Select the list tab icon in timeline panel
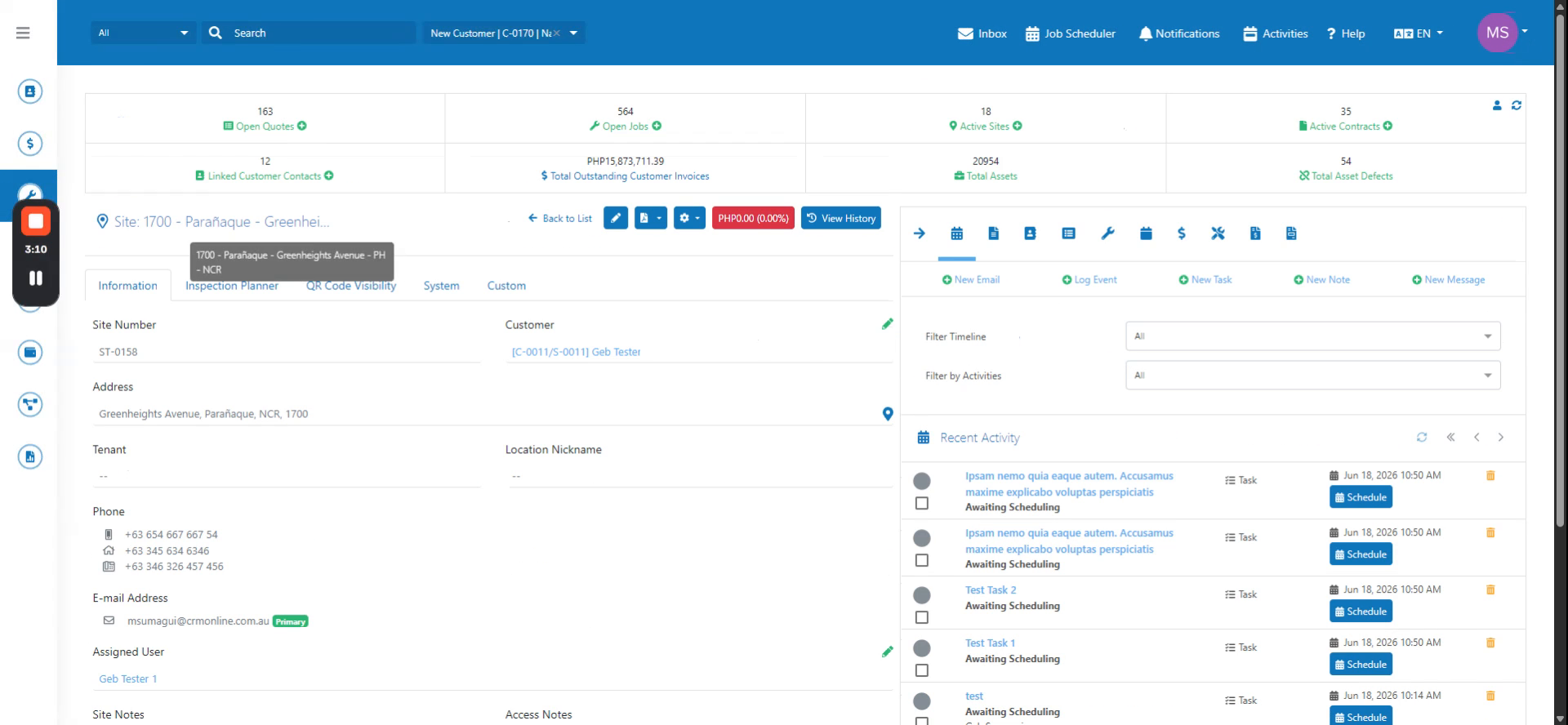This screenshot has height=725, width=1568. (x=1068, y=234)
